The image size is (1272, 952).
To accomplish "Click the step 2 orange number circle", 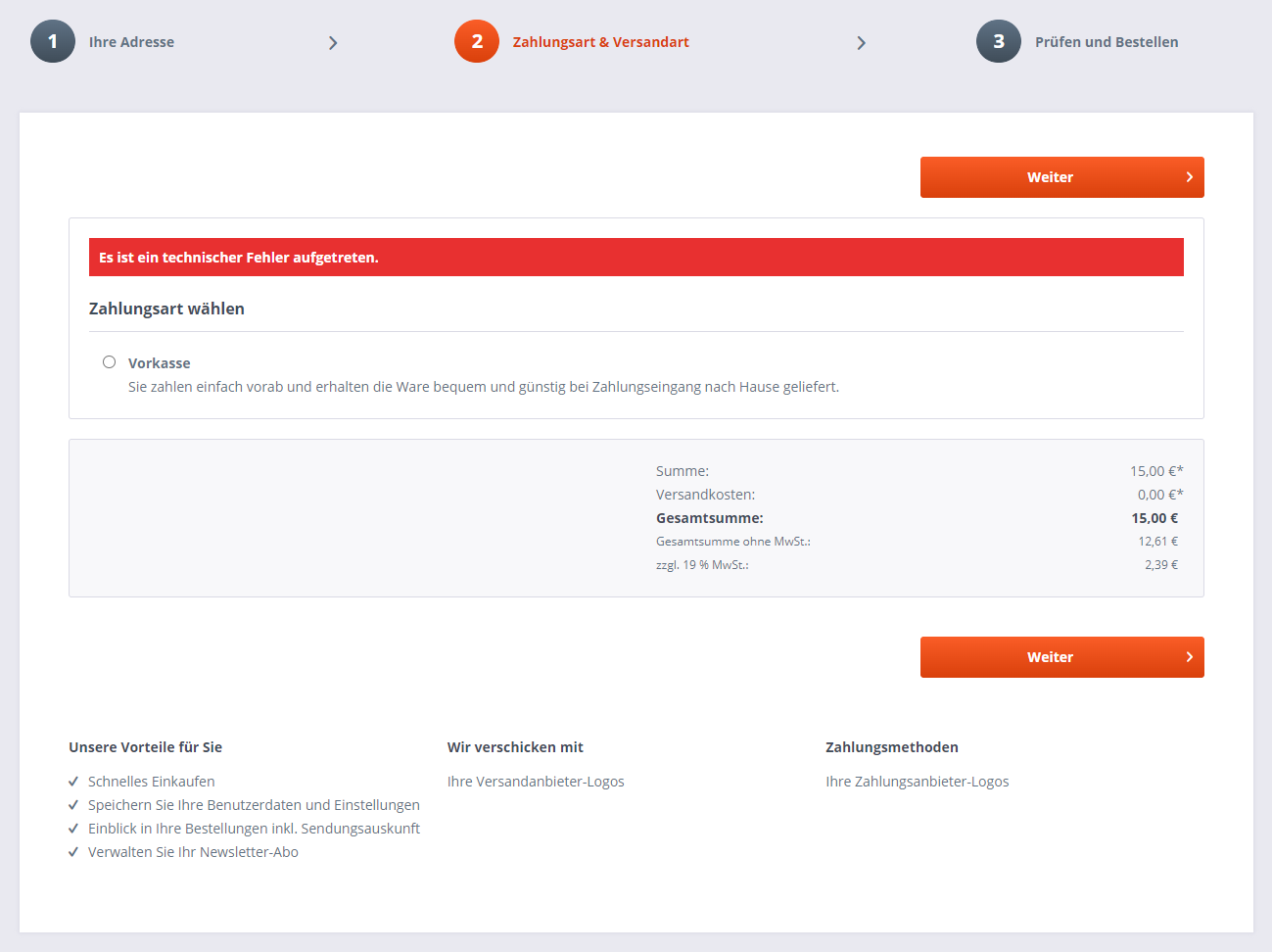I will coord(477,41).
